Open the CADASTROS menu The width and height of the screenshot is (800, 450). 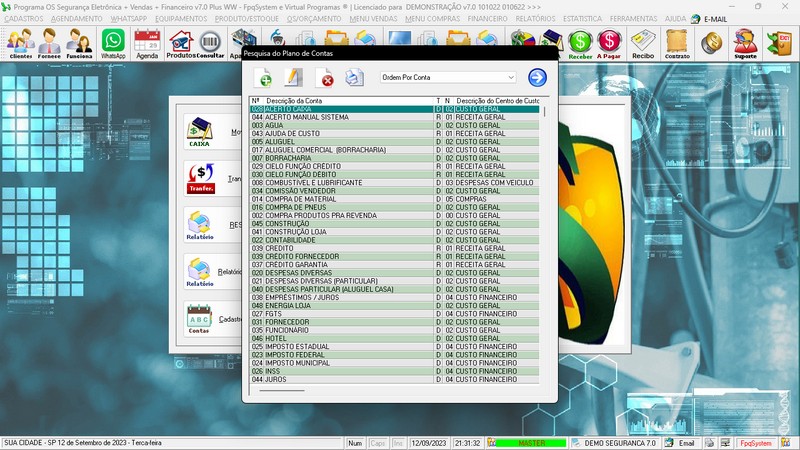pyautogui.click(x=24, y=19)
